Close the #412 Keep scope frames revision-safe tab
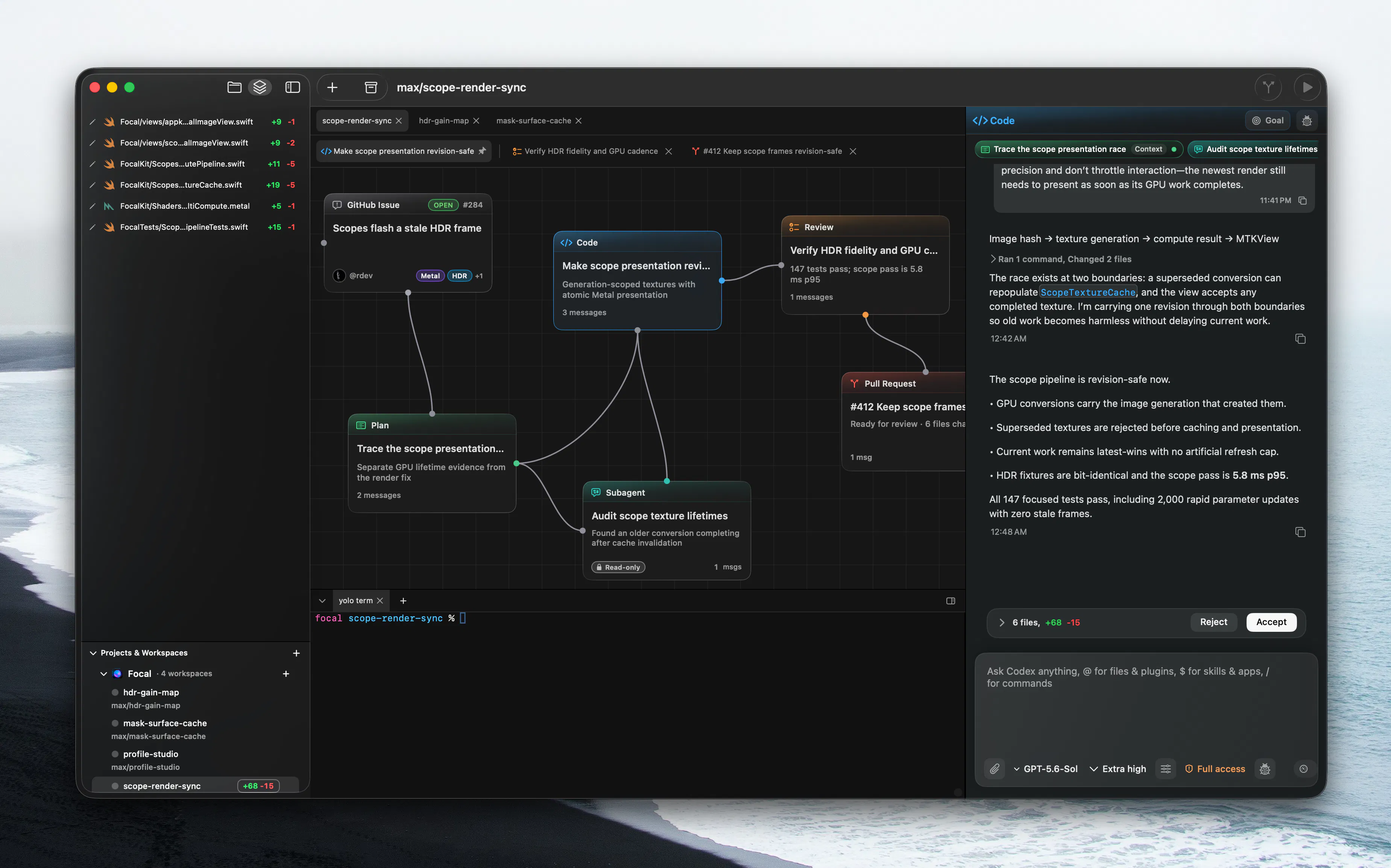The height and width of the screenshot is (868, 1391). 852,151
